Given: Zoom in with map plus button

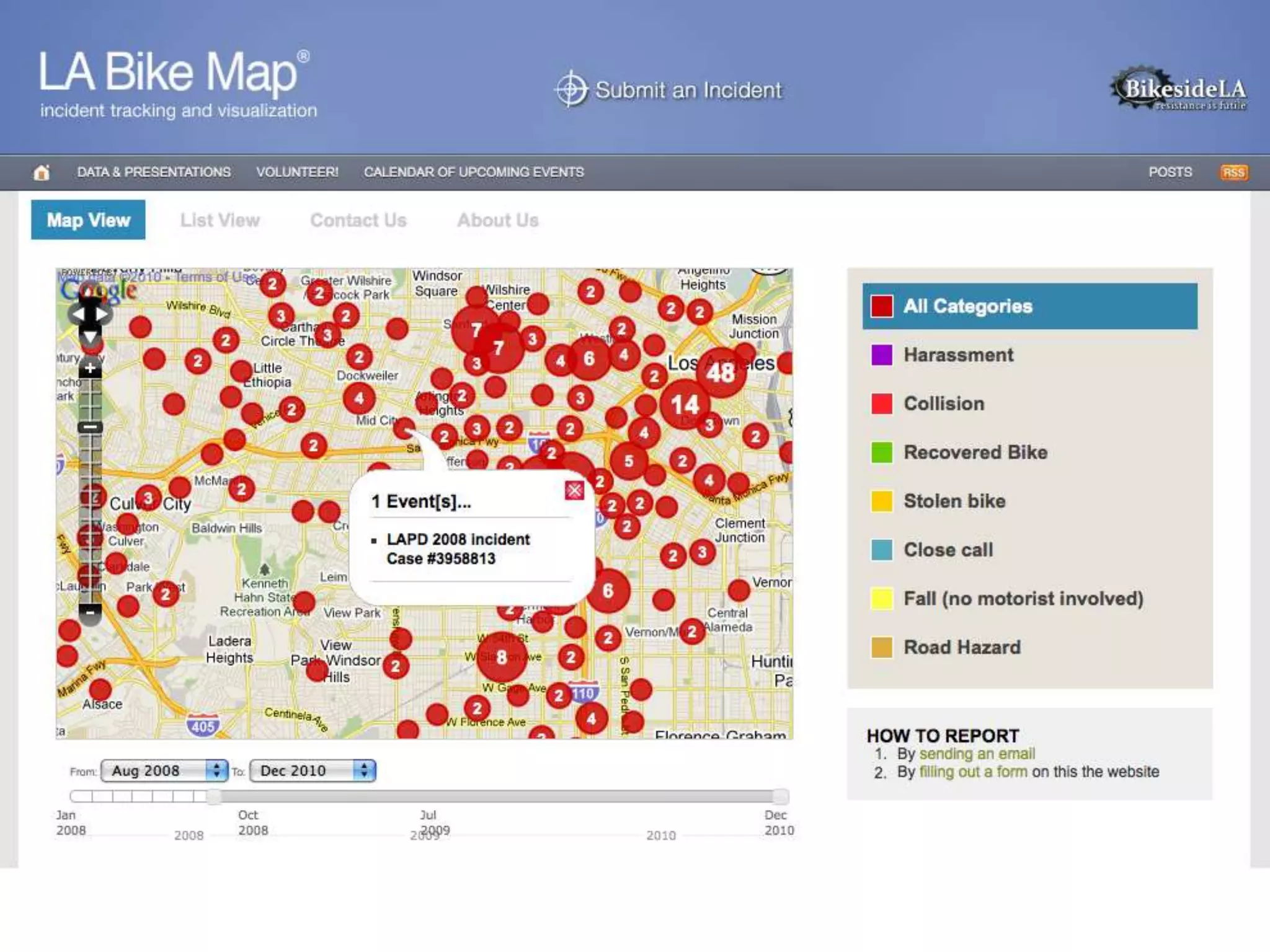Looking at the screenshot, I should [x=91, y=368].
